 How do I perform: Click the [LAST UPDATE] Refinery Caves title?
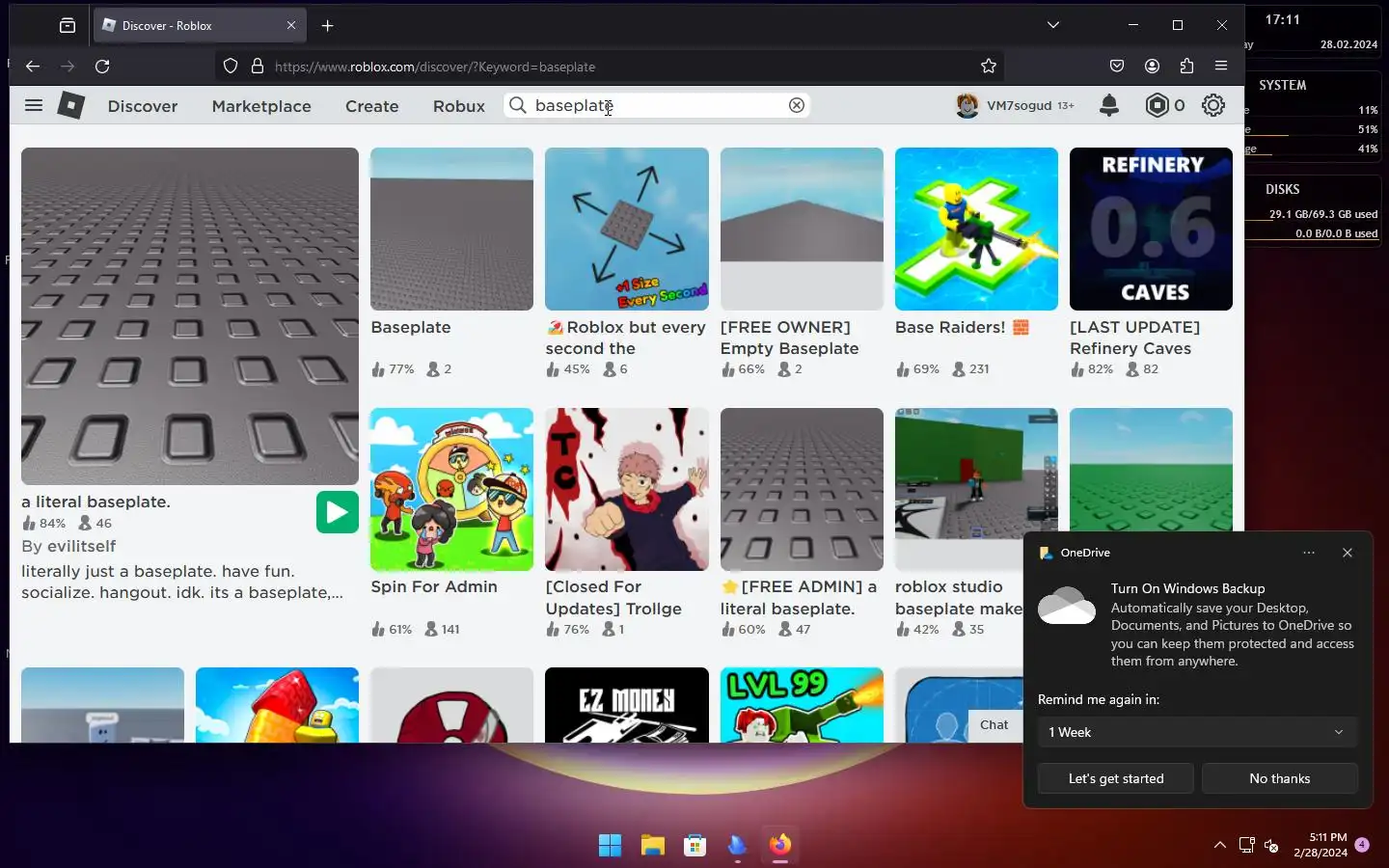click(x=1134, y=338)
